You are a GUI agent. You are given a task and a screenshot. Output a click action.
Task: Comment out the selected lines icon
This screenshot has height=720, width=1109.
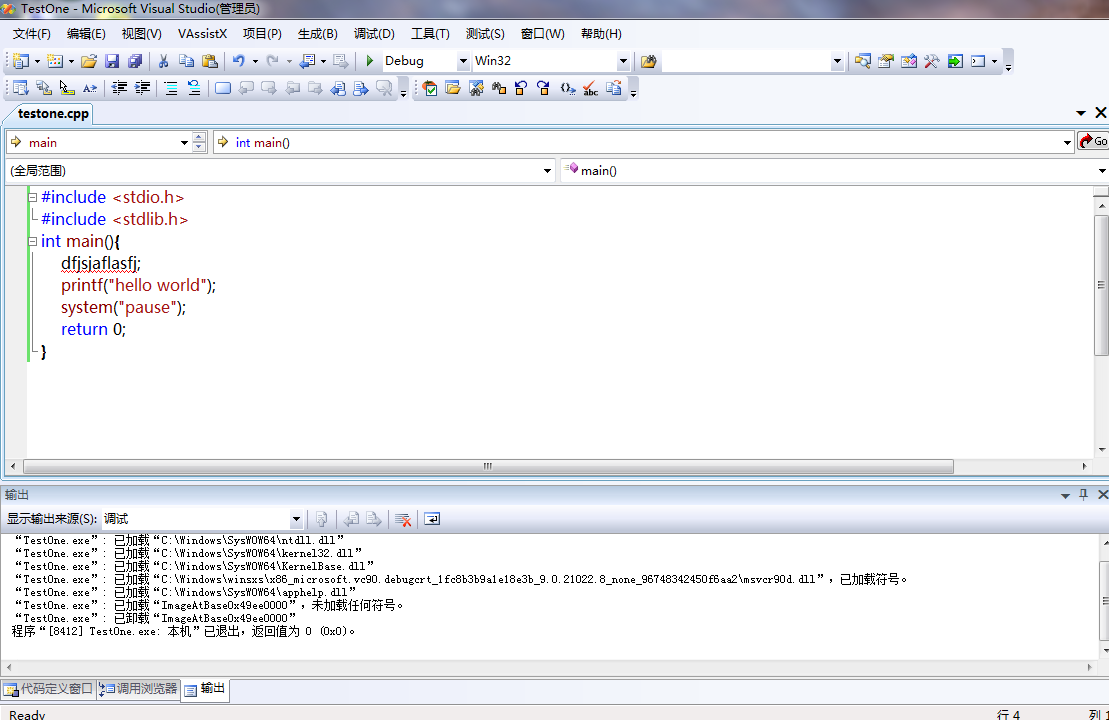point(171,88)
